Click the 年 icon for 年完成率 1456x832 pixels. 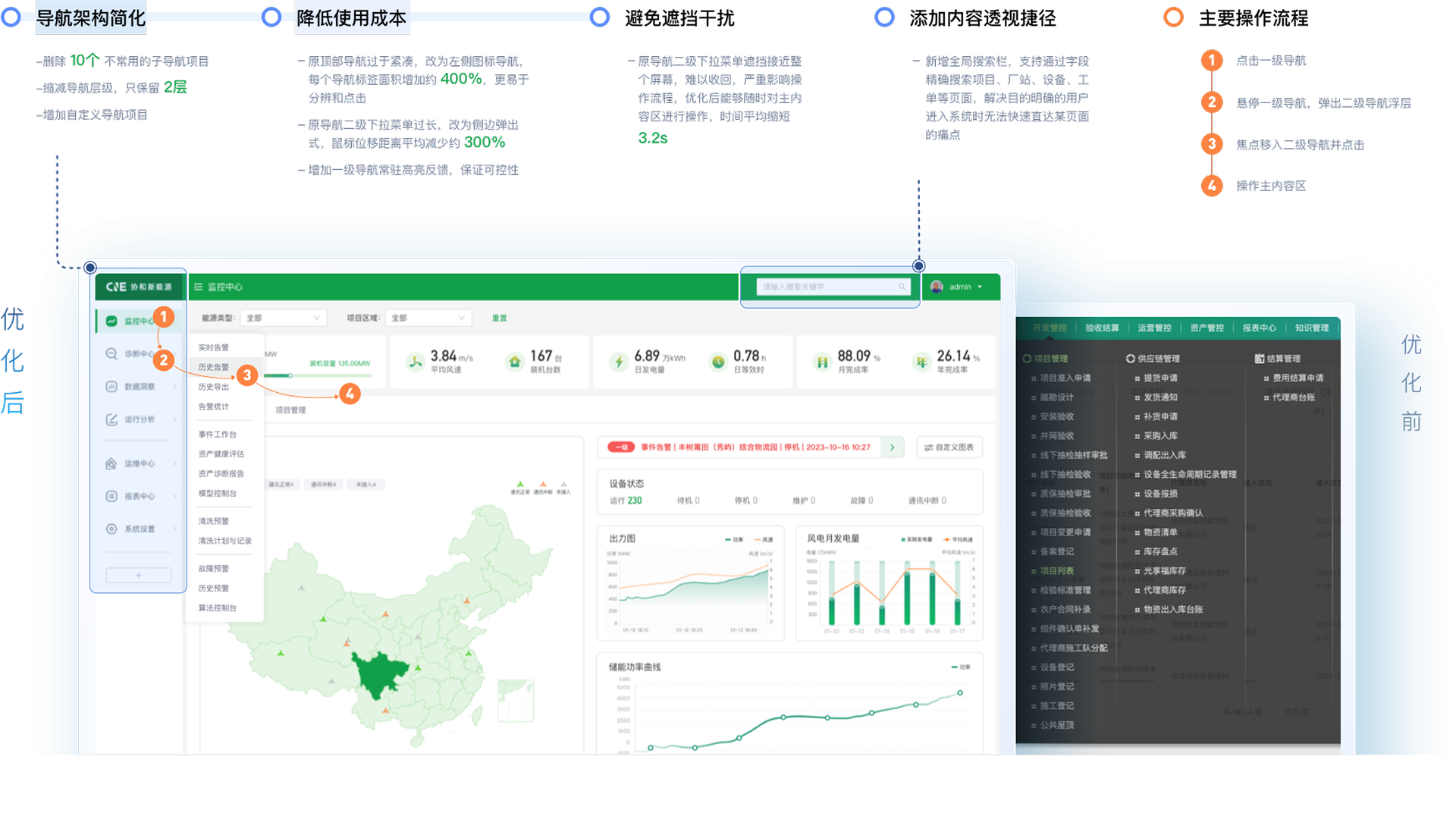click(x=921, y=362)
